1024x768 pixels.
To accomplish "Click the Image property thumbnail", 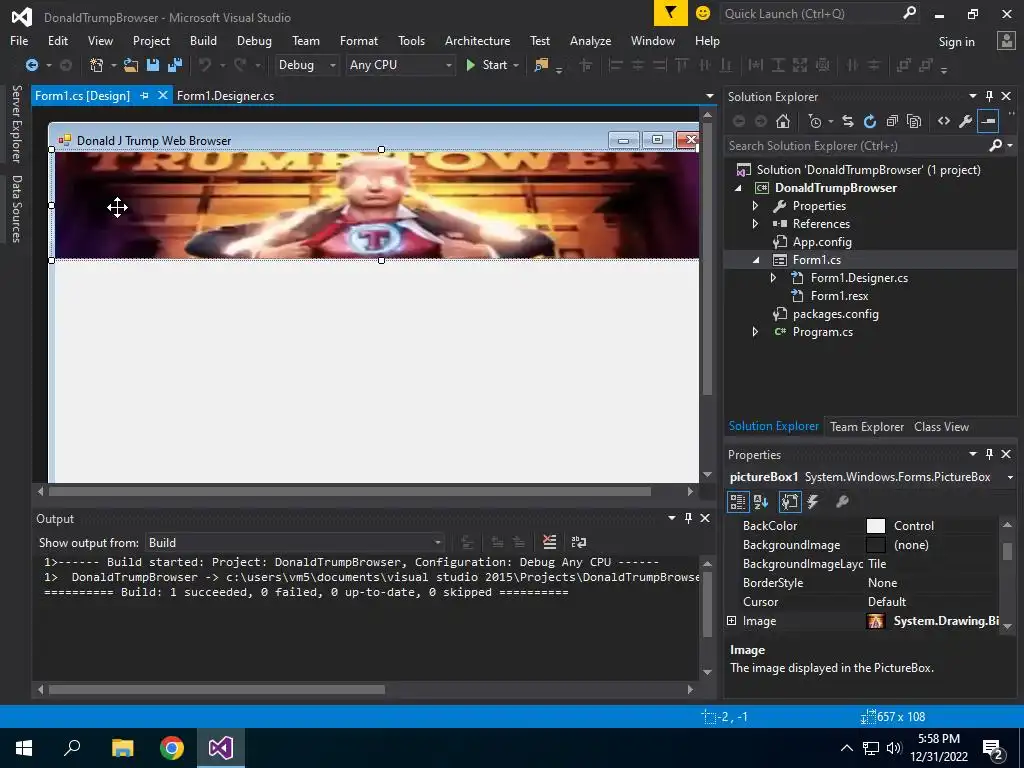I will [875, 621].
